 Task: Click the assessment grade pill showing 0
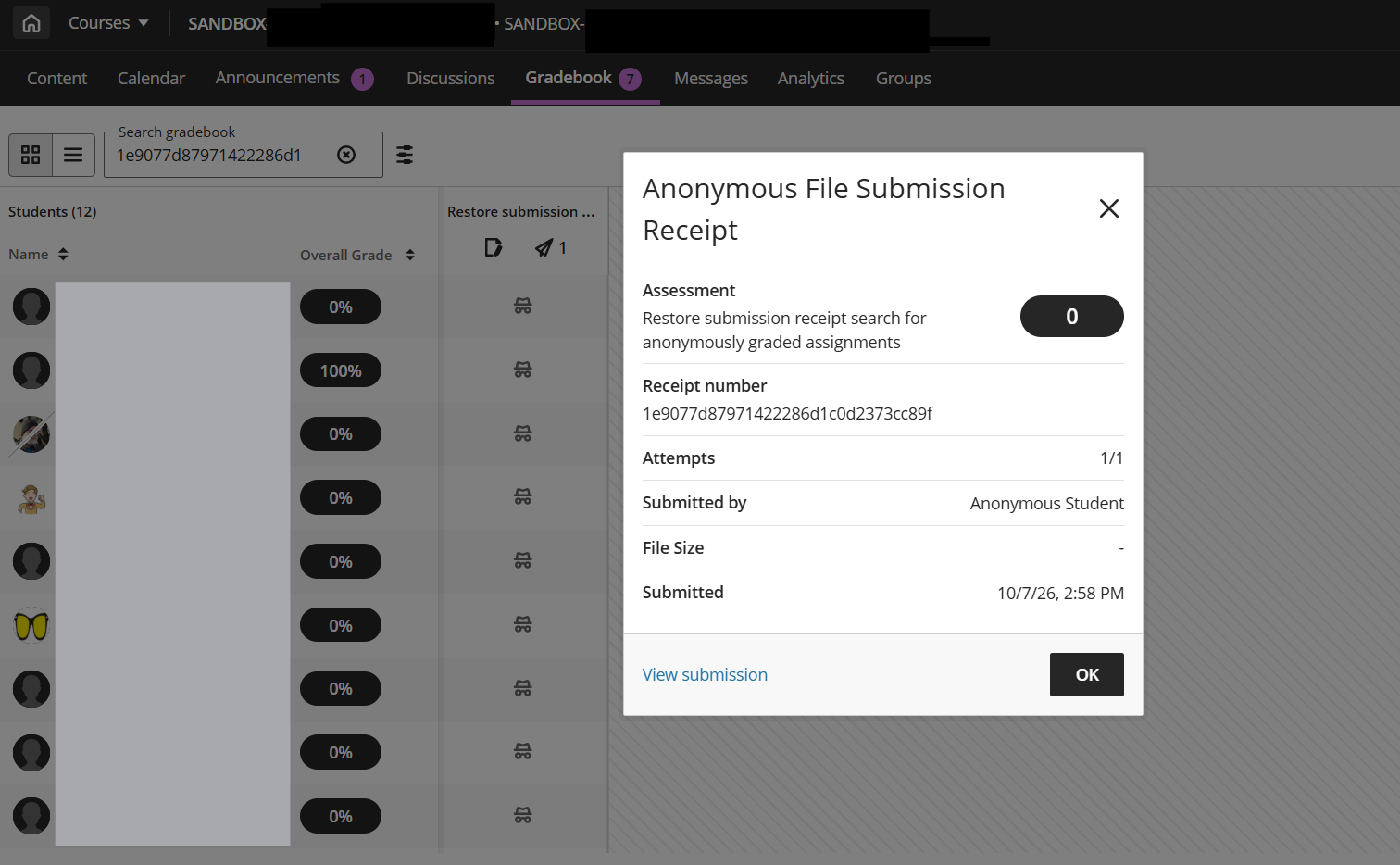click(1072, 317)
